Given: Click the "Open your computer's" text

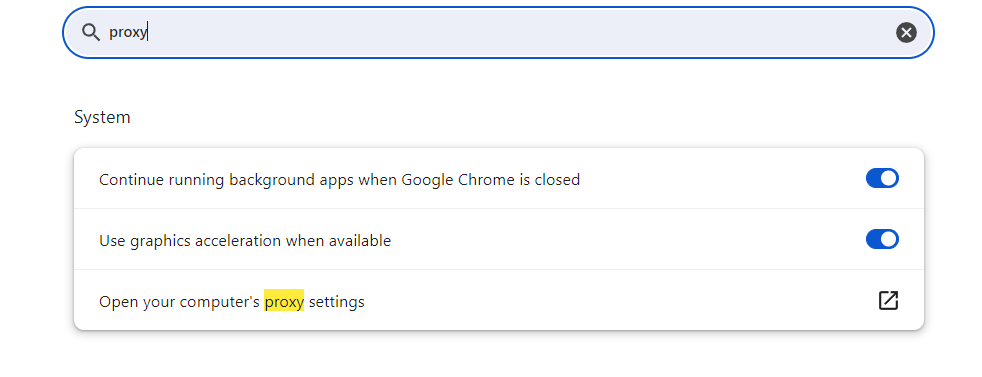Looking at the screenshot, I should pos(179,302).
